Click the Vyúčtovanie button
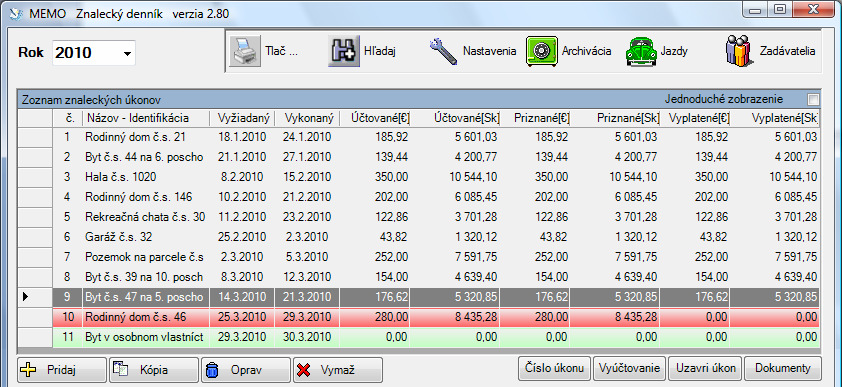 tap(629, 369)
